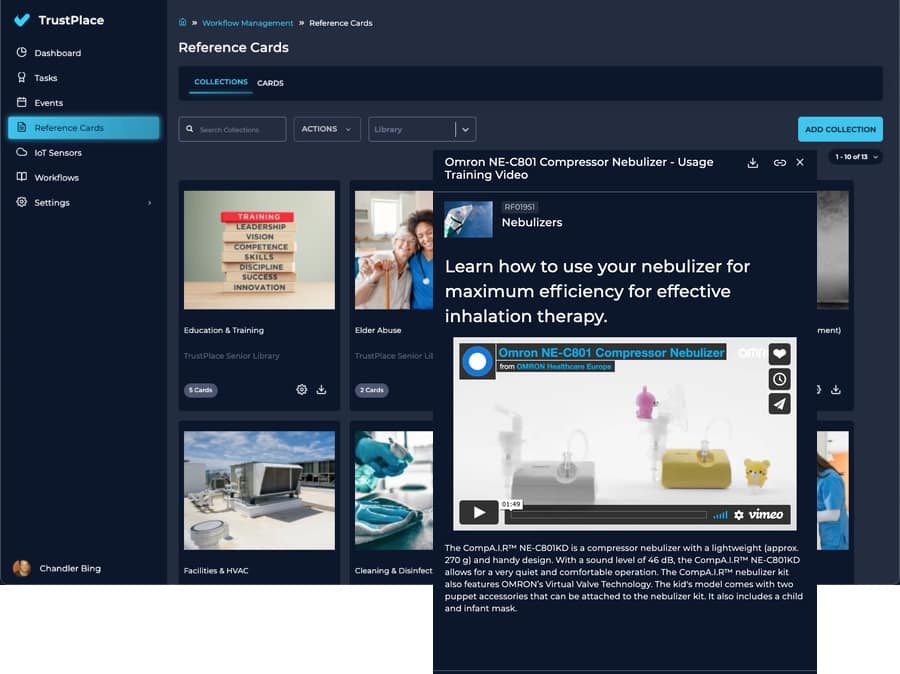Open the OMRON Healthcare Europe link

(x=564, y=366)
